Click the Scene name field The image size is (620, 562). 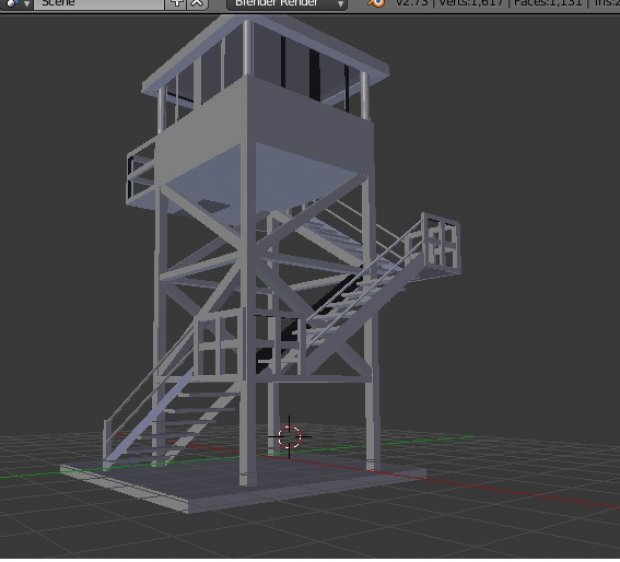coord(95,4)
